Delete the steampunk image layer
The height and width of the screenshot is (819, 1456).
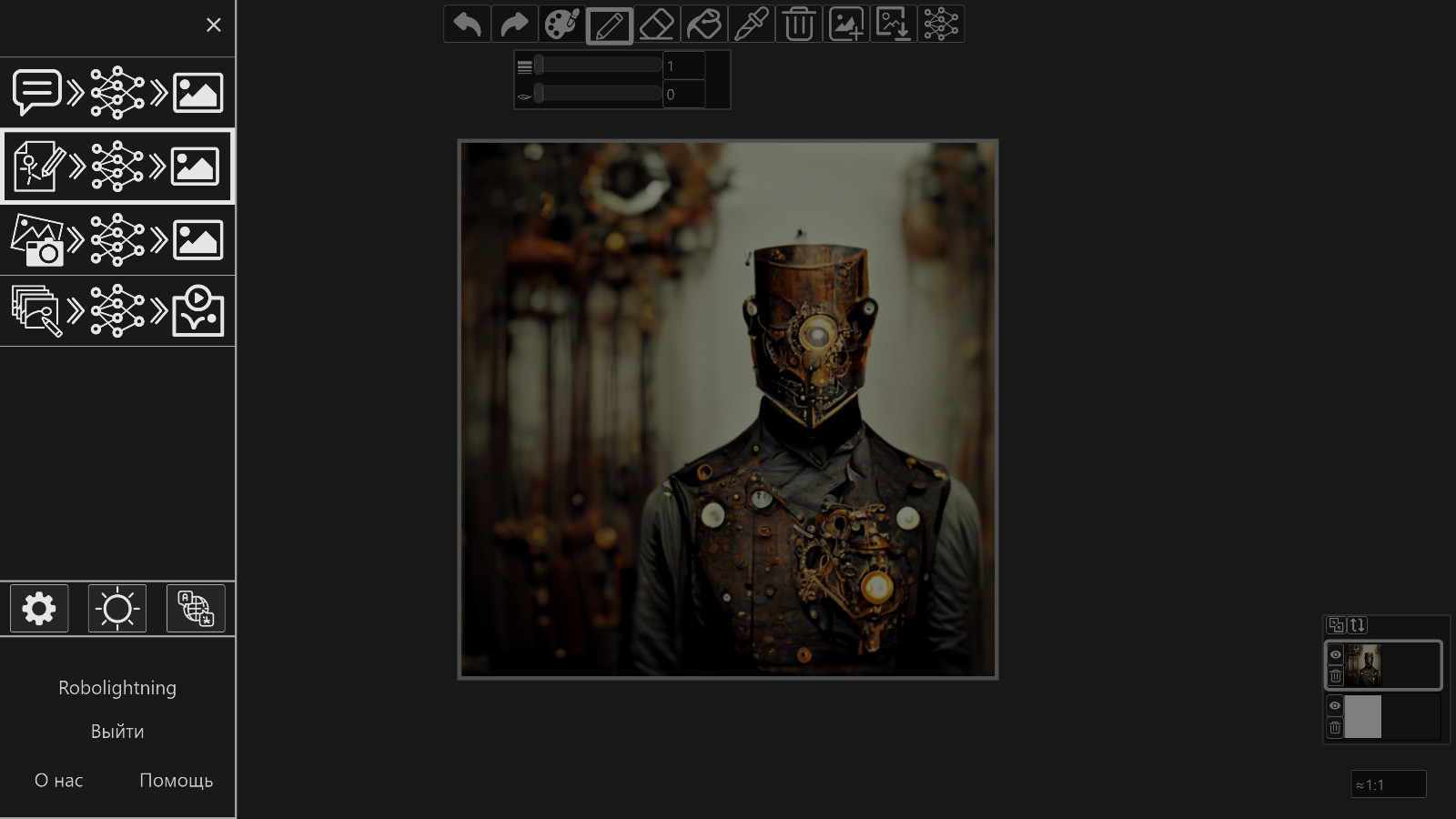coord(1335,676)
